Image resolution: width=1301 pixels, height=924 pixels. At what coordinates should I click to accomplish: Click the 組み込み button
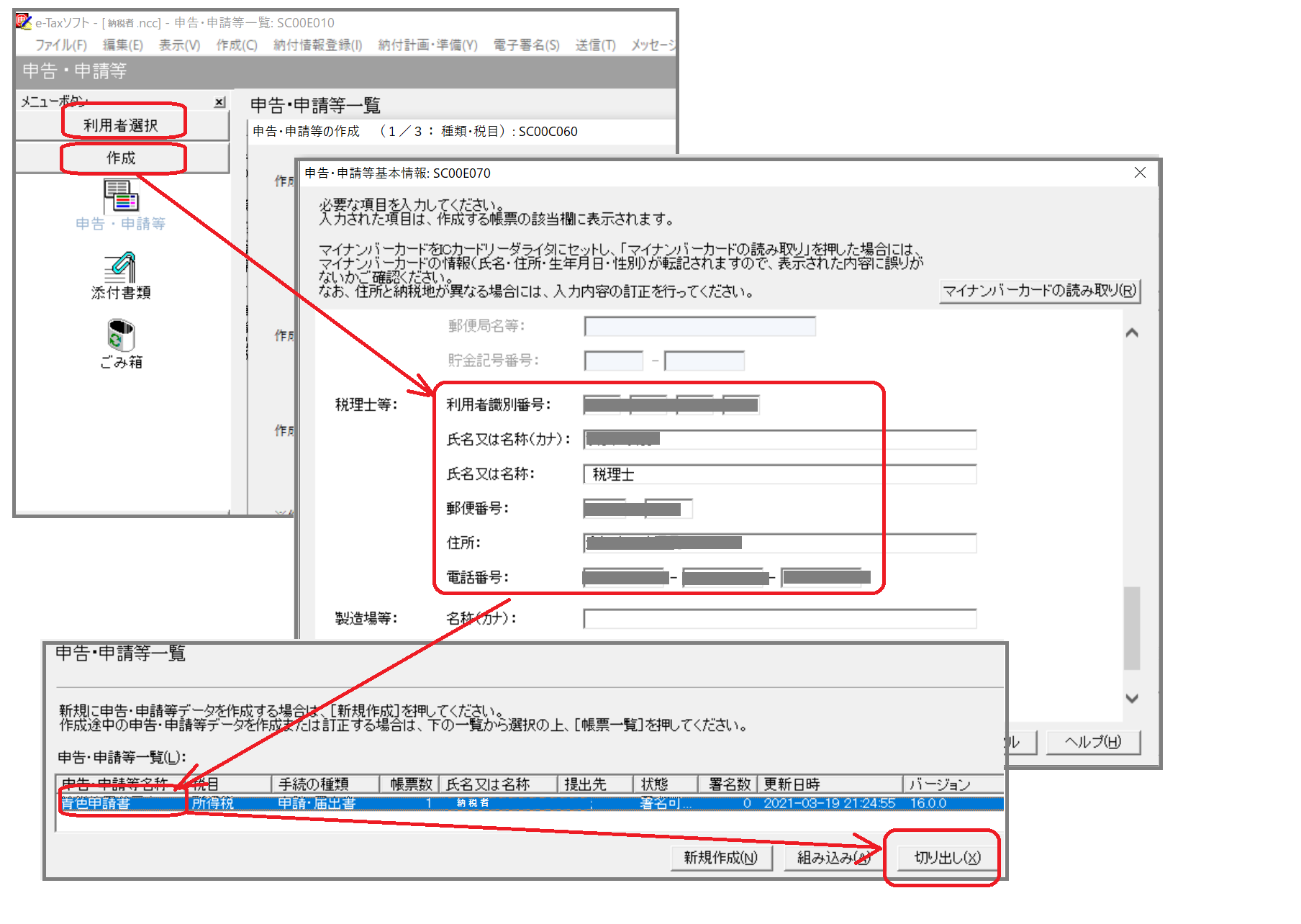tap(833, 857)
